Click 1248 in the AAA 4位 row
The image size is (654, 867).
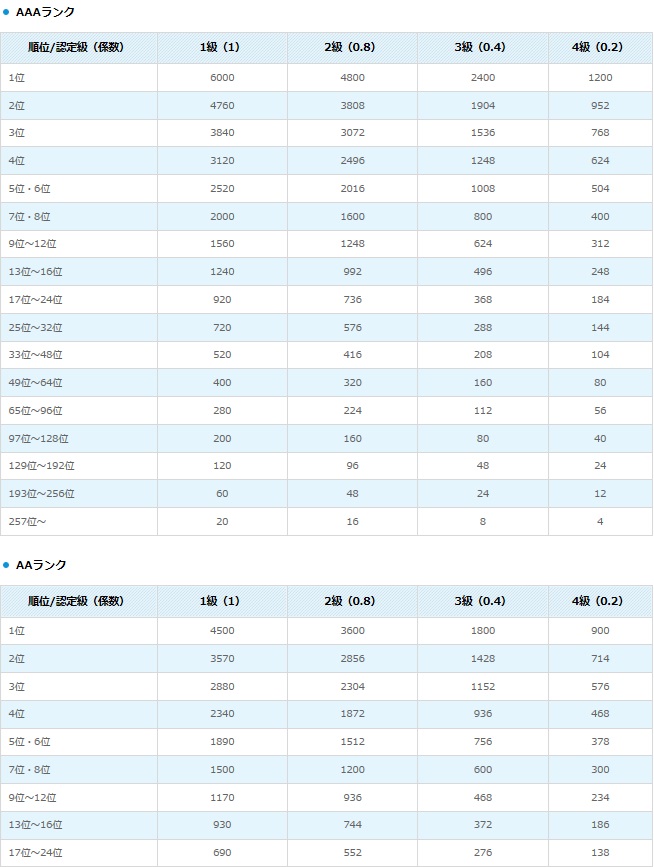click(x=483, y=161)
